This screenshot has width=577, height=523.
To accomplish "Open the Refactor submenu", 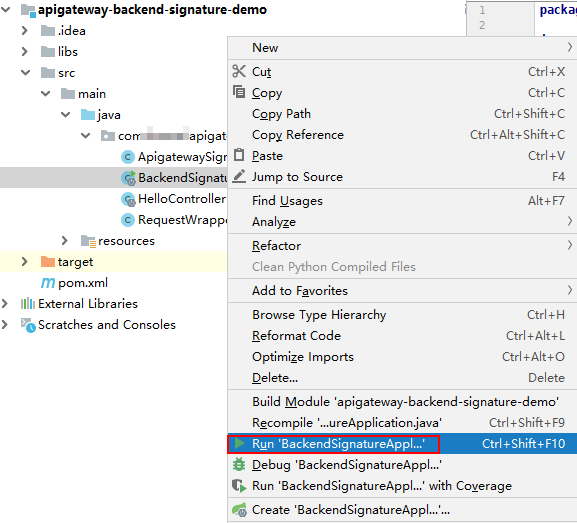I will pos(402,245).
